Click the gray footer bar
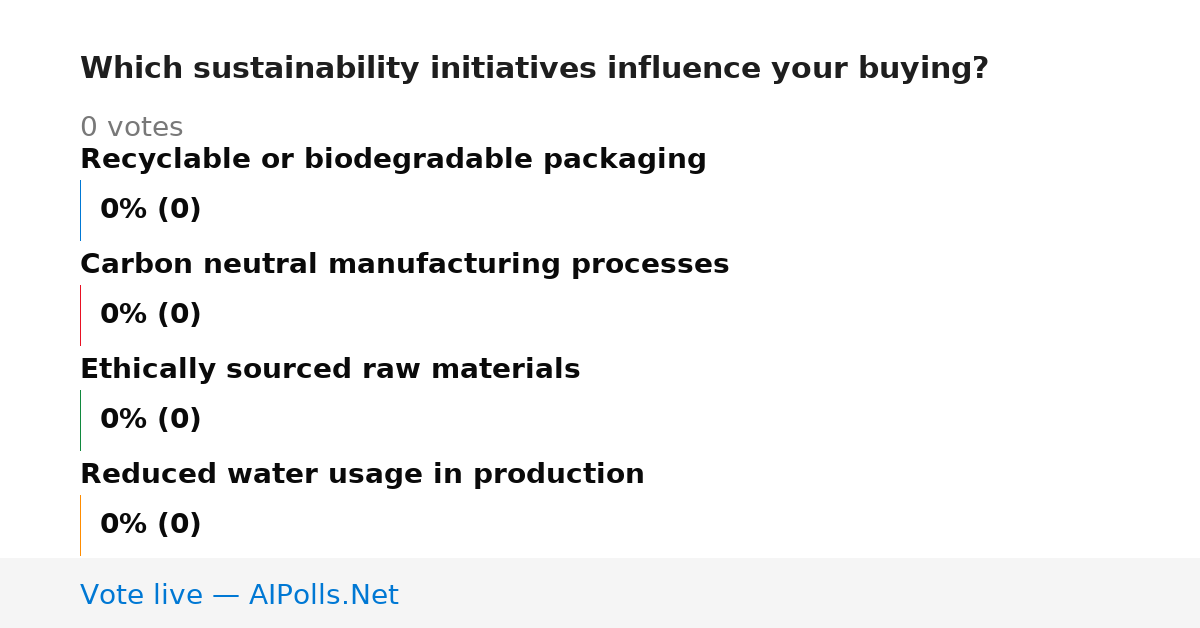This screenshot has width=1200, height=628. click(600, 593)
